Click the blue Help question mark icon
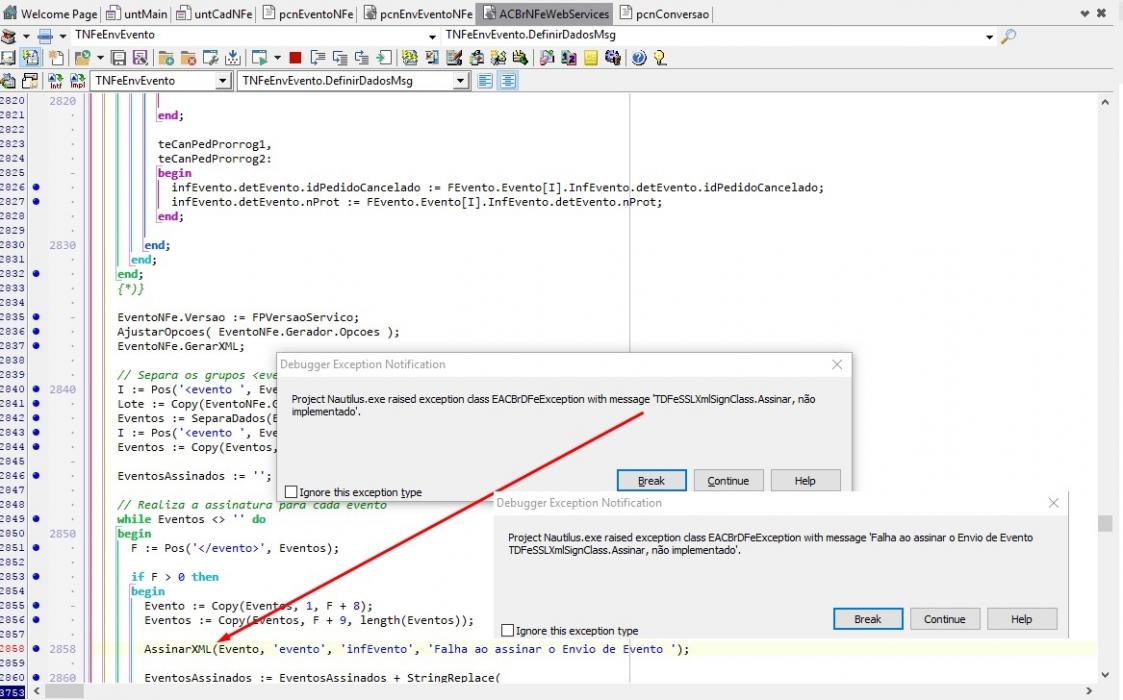Screen dimensions: 1123x700 639,57
